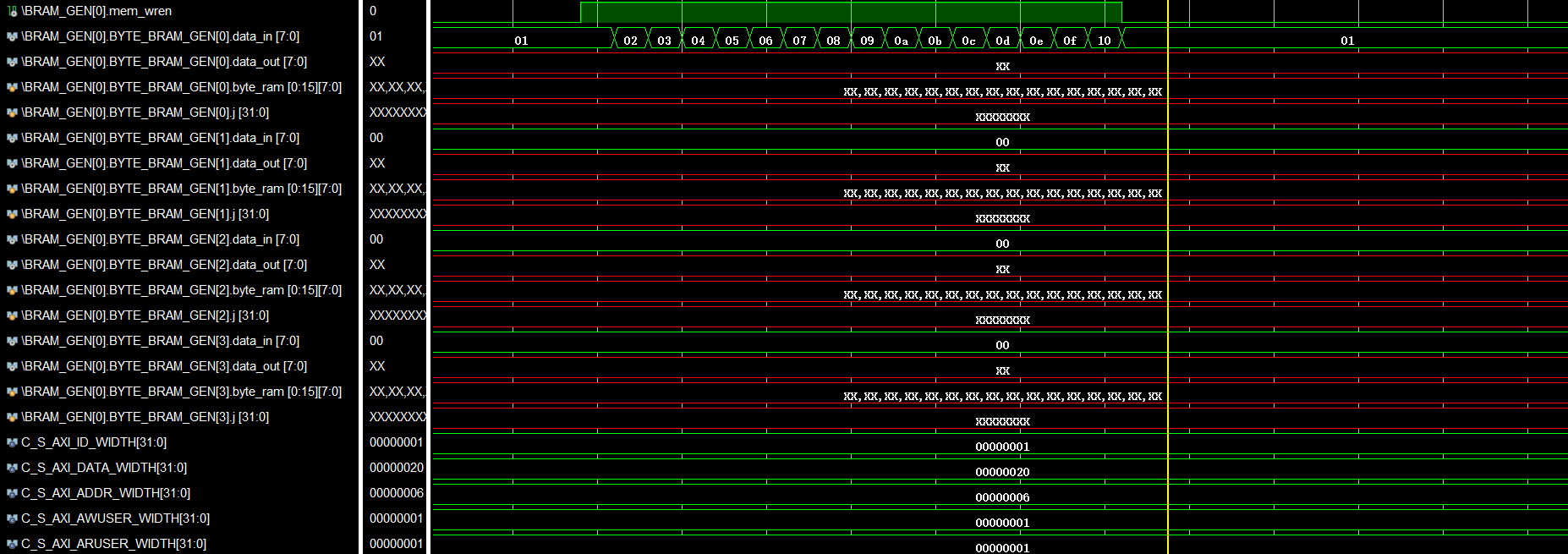
Task: Click bus icon of BYTE_BRAM_GEN[2].j row
Action: tap(12, 315)
